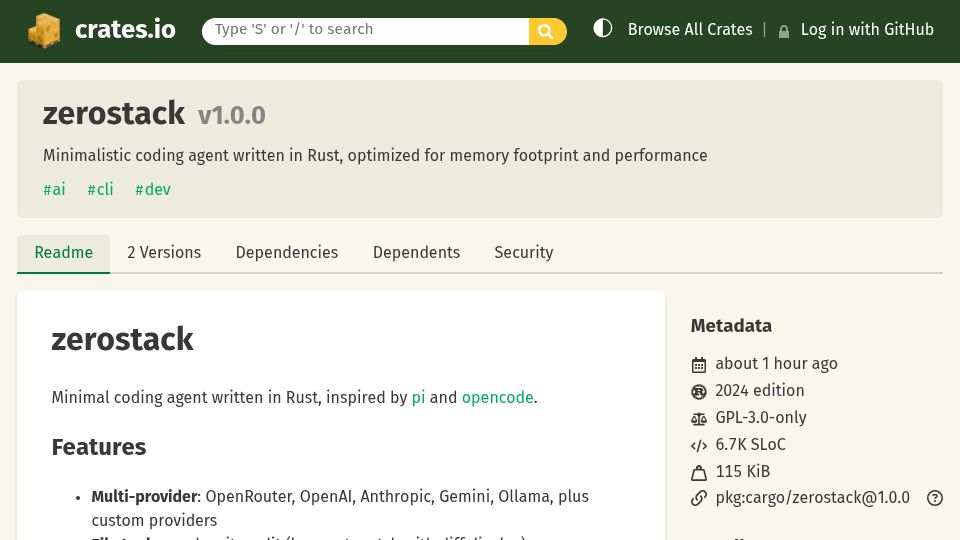This screenshot has height=540, width=960.
Task: Click the calendar icon in Metadata
Action: [x=699, y=365]
